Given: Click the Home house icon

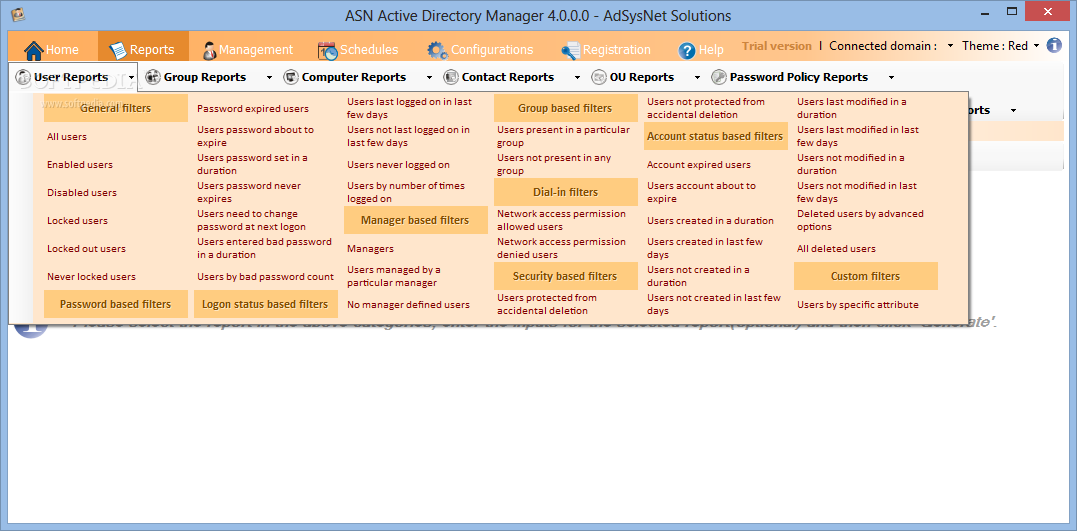Looking at the screenshot, I should click(34, 49).
